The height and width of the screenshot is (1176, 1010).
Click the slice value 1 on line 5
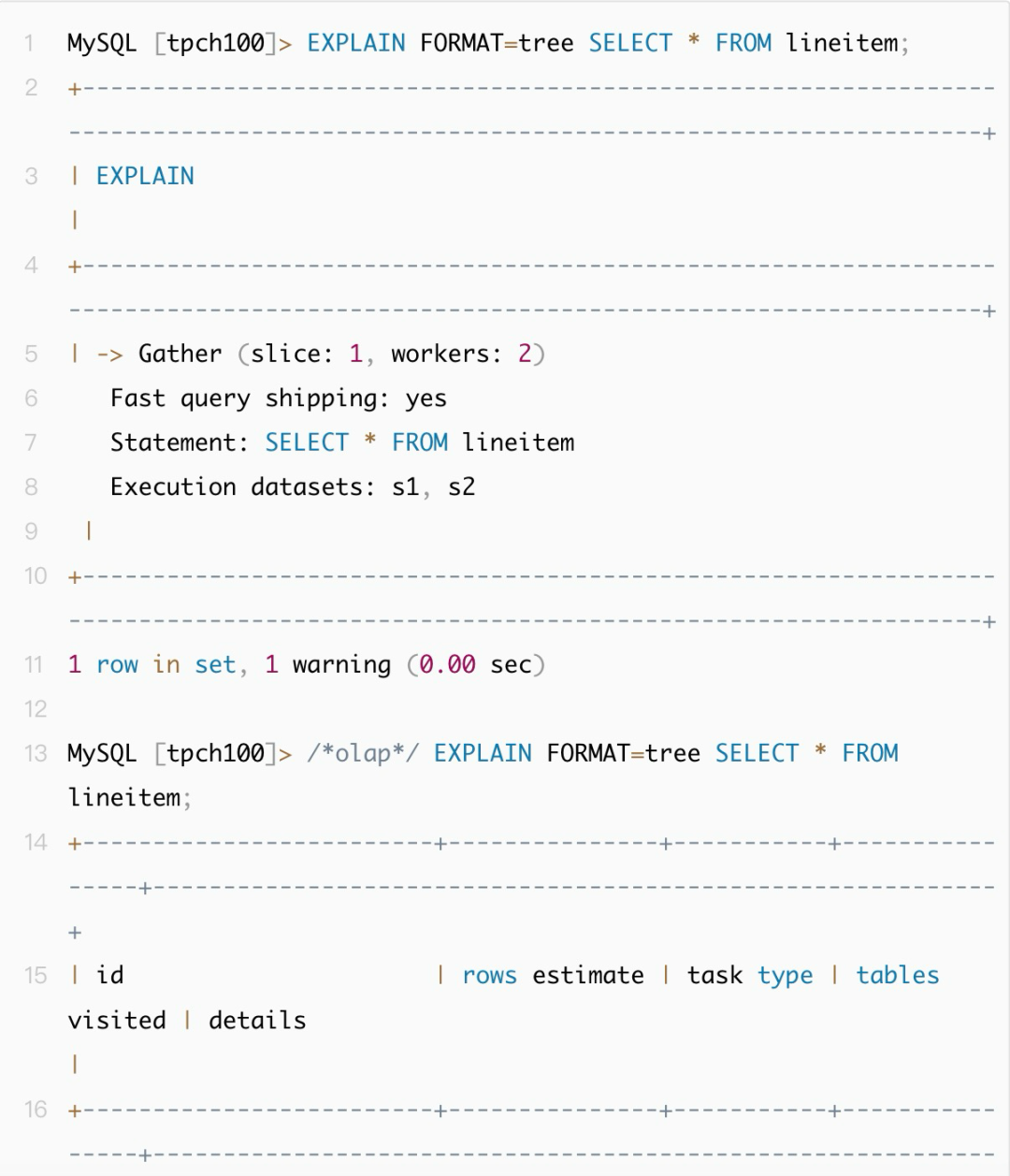[x=356, y=354]
